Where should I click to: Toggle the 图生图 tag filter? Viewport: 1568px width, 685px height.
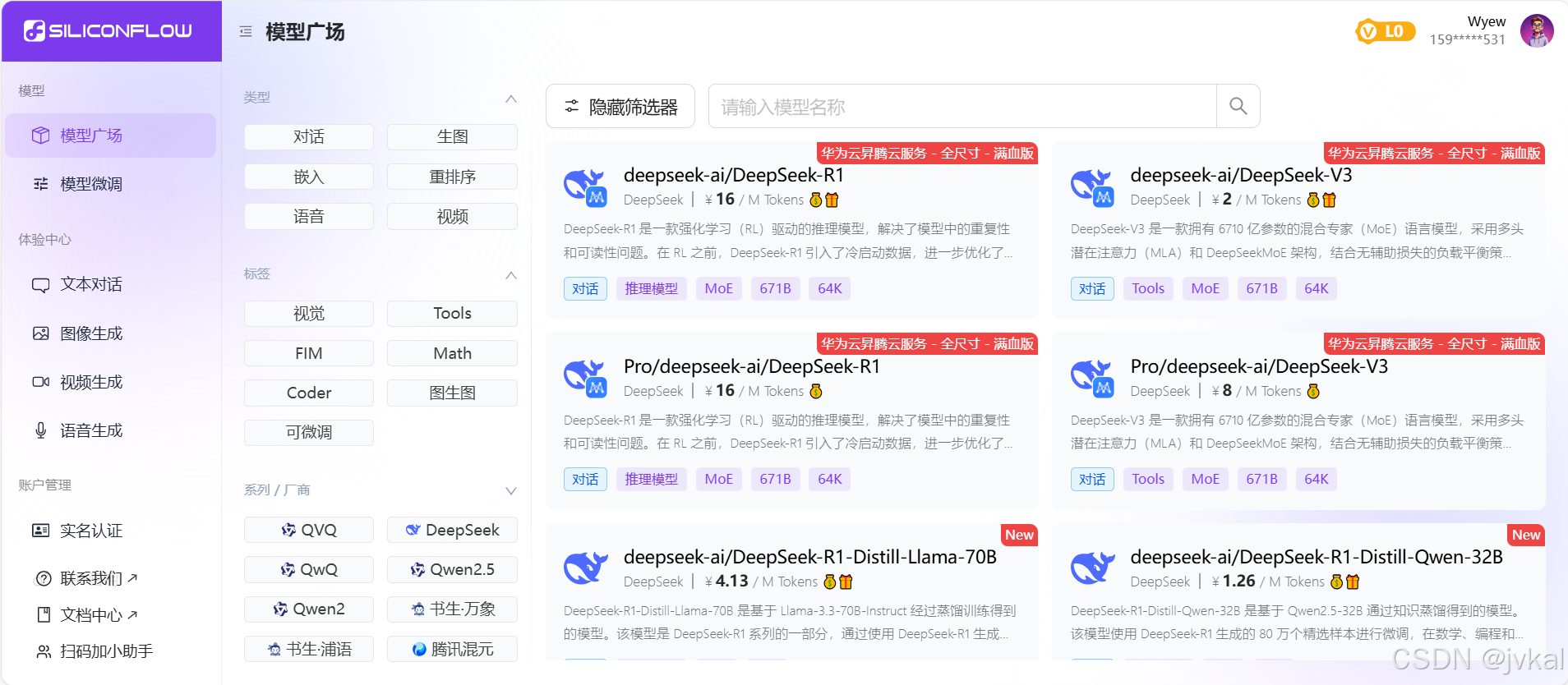coord(452,393)
